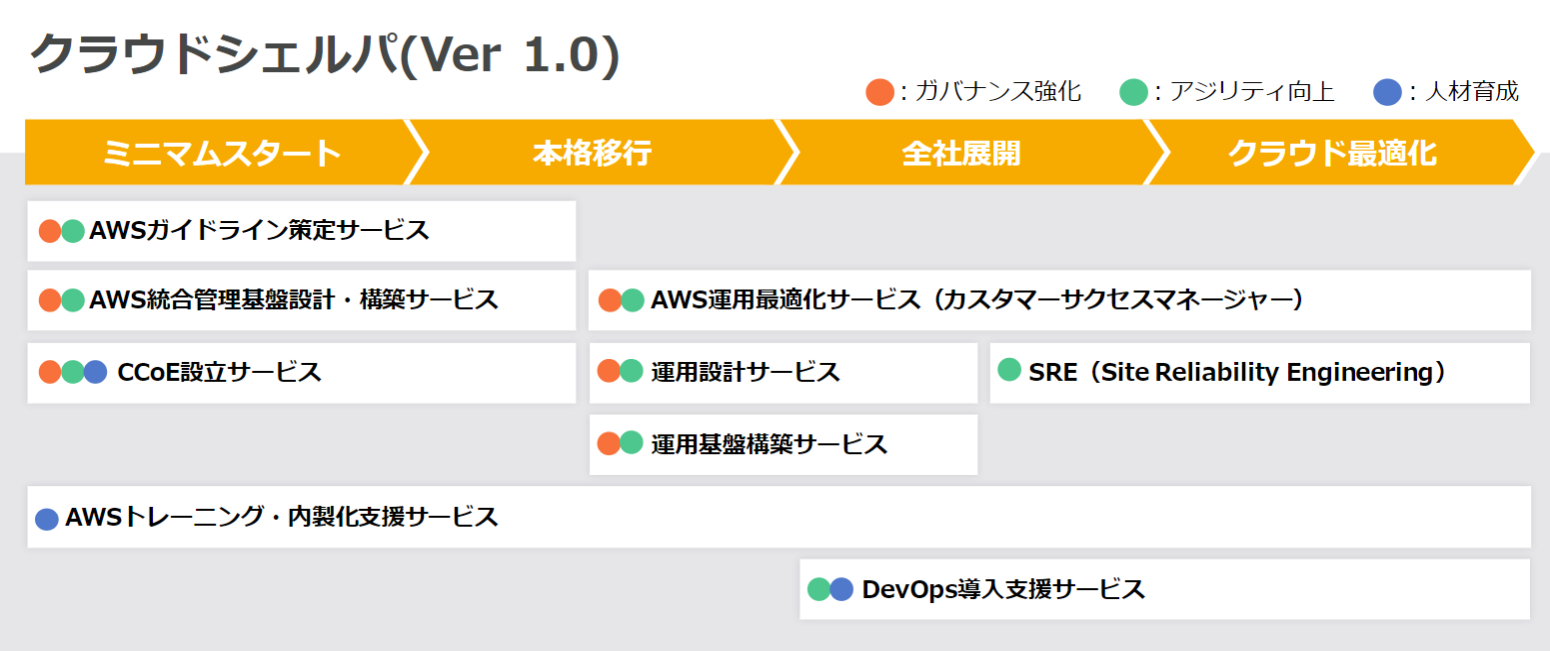The image size is (1550, 651).
Task: Click the green dot next to SRE
Action: [x=1010, y=370]
